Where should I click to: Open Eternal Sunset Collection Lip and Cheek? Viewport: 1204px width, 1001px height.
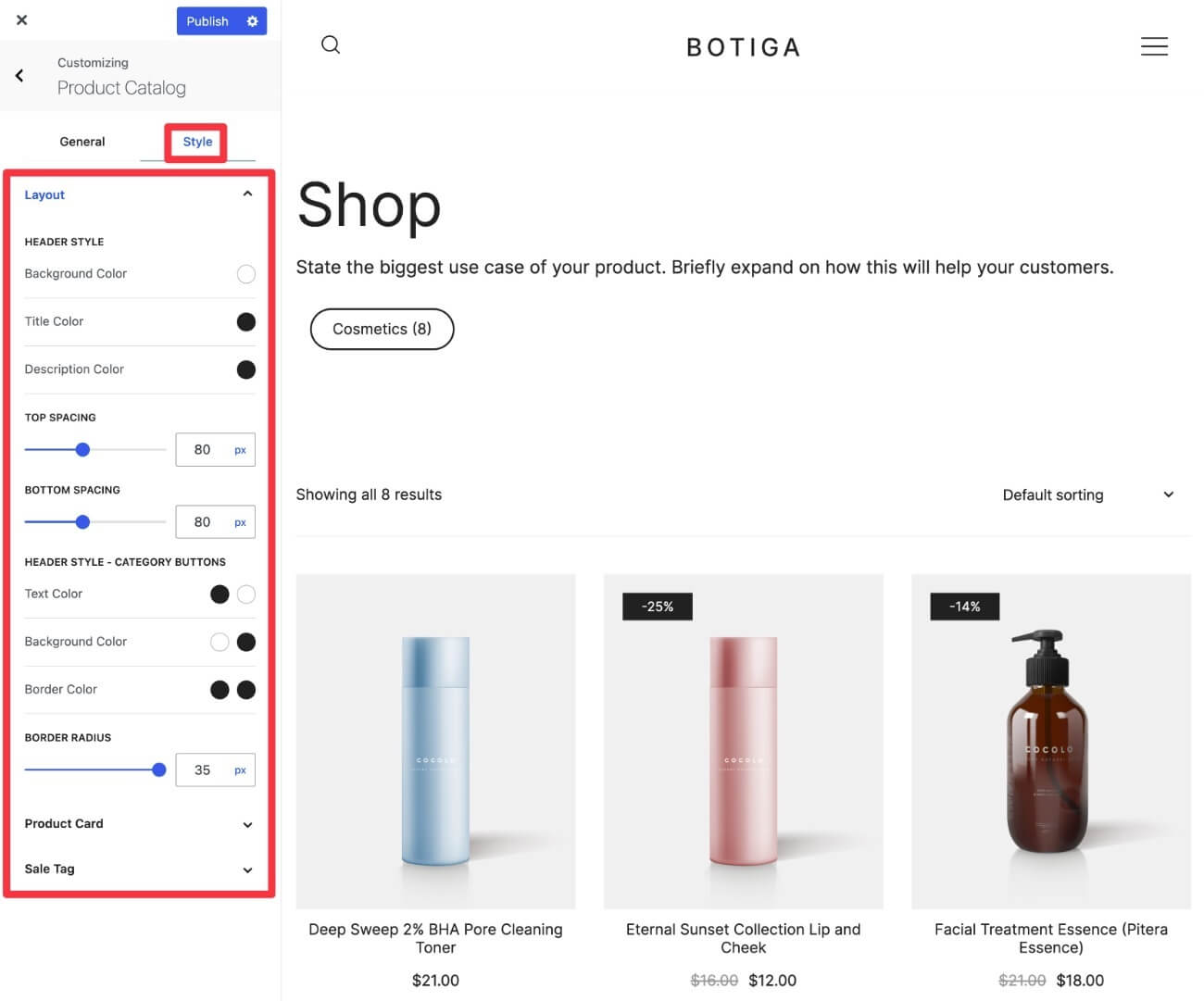tap(743, 938)
